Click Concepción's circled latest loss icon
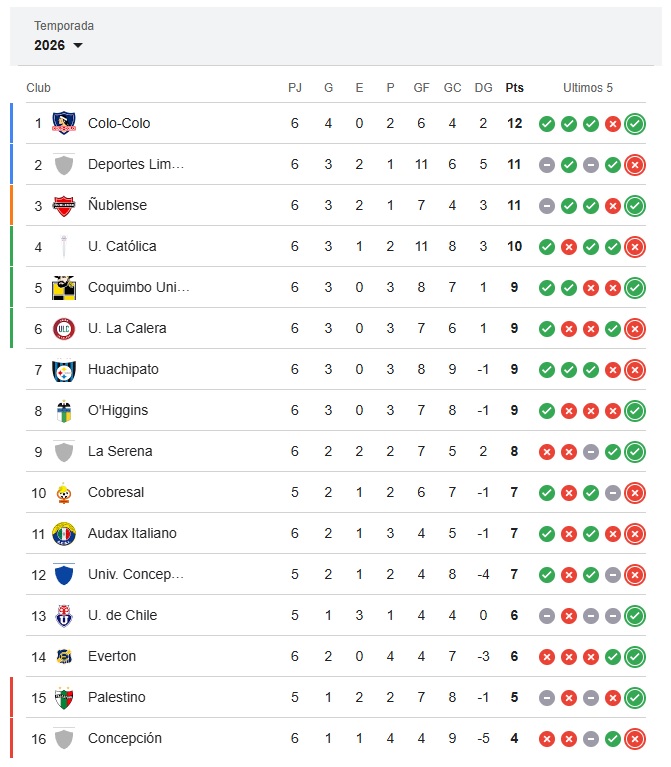Viewport: 671px width, 767px height. tap(635, 739)
